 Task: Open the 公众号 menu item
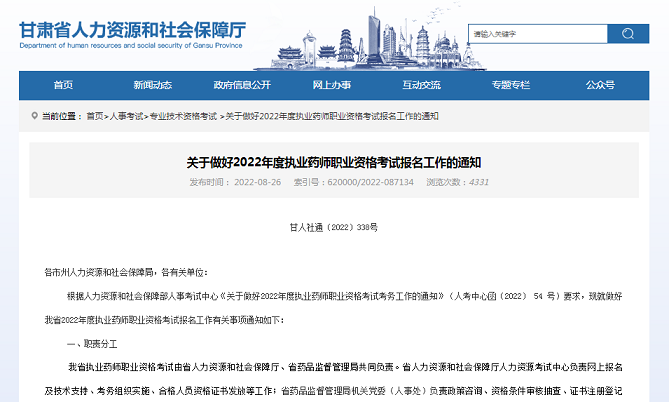pos(600,85)
